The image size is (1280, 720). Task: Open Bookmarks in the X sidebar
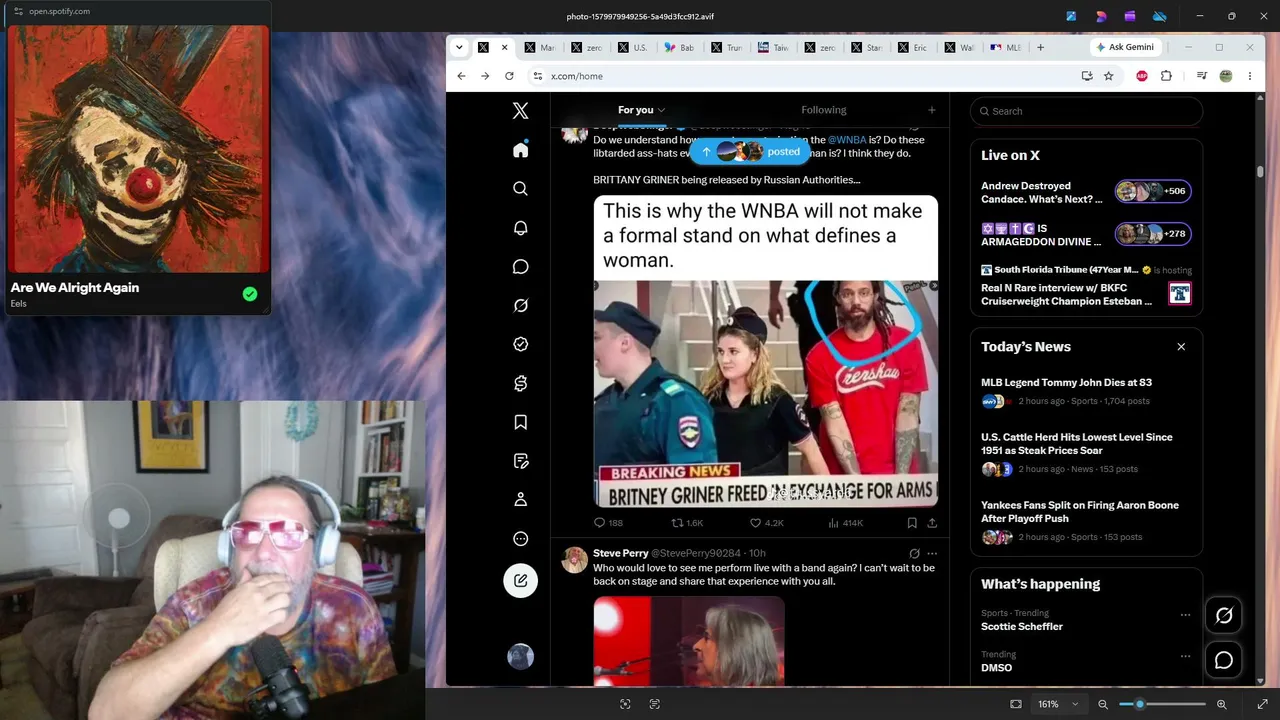(x=520, y=422)
